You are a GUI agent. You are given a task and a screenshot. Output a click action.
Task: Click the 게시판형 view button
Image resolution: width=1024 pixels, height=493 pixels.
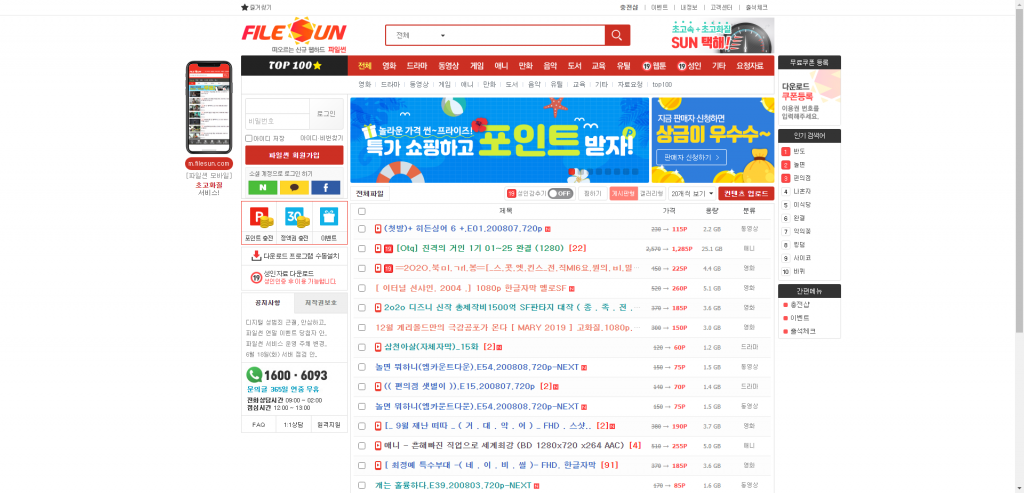(623, 194)
